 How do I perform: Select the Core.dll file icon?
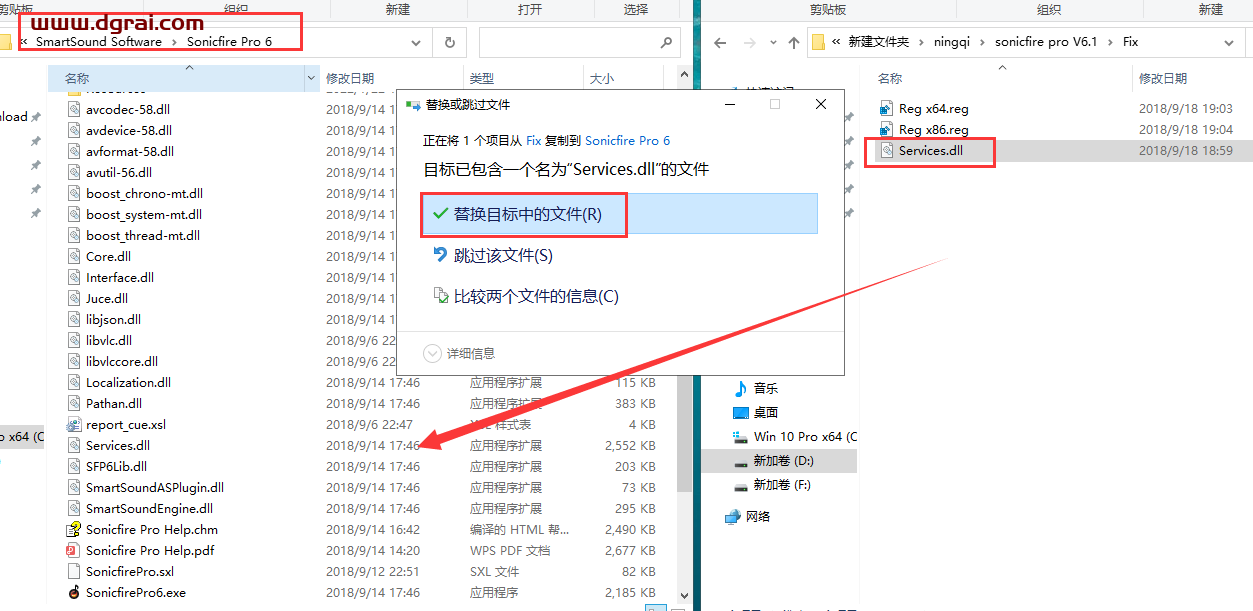pyautogui.click(x=72, y=256)
